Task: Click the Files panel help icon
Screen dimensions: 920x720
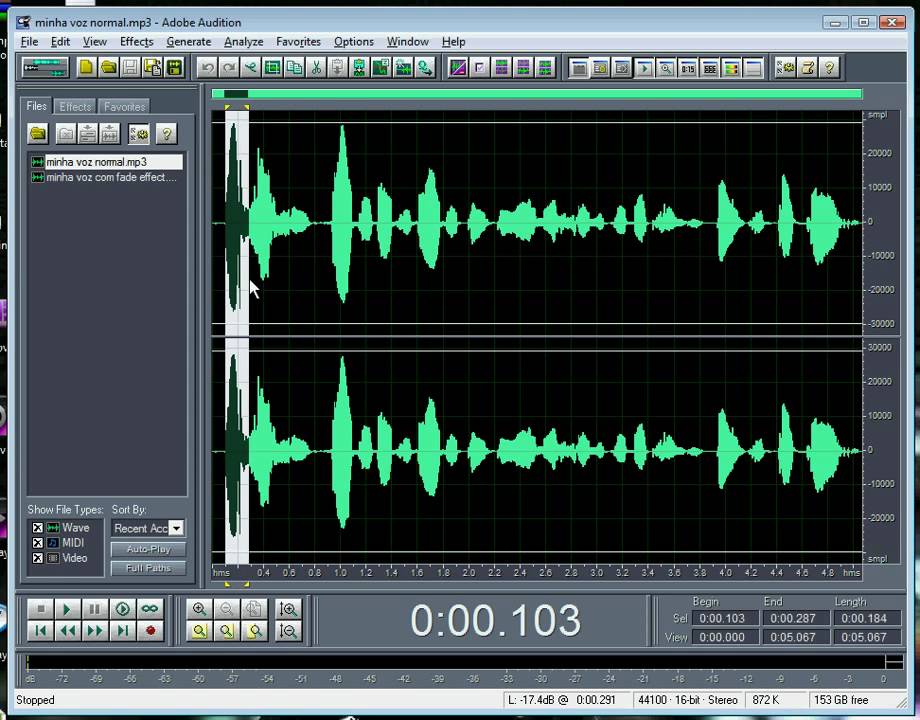Action: (167, 134)
